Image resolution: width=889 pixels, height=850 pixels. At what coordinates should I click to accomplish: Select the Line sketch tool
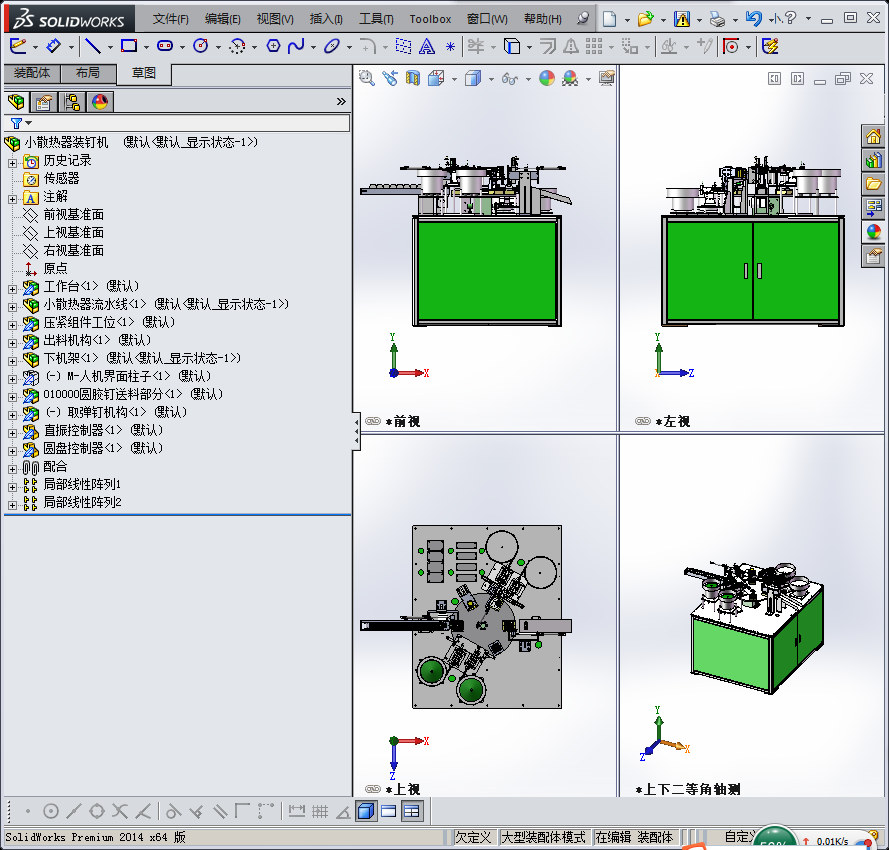click(x=92, y=46)
